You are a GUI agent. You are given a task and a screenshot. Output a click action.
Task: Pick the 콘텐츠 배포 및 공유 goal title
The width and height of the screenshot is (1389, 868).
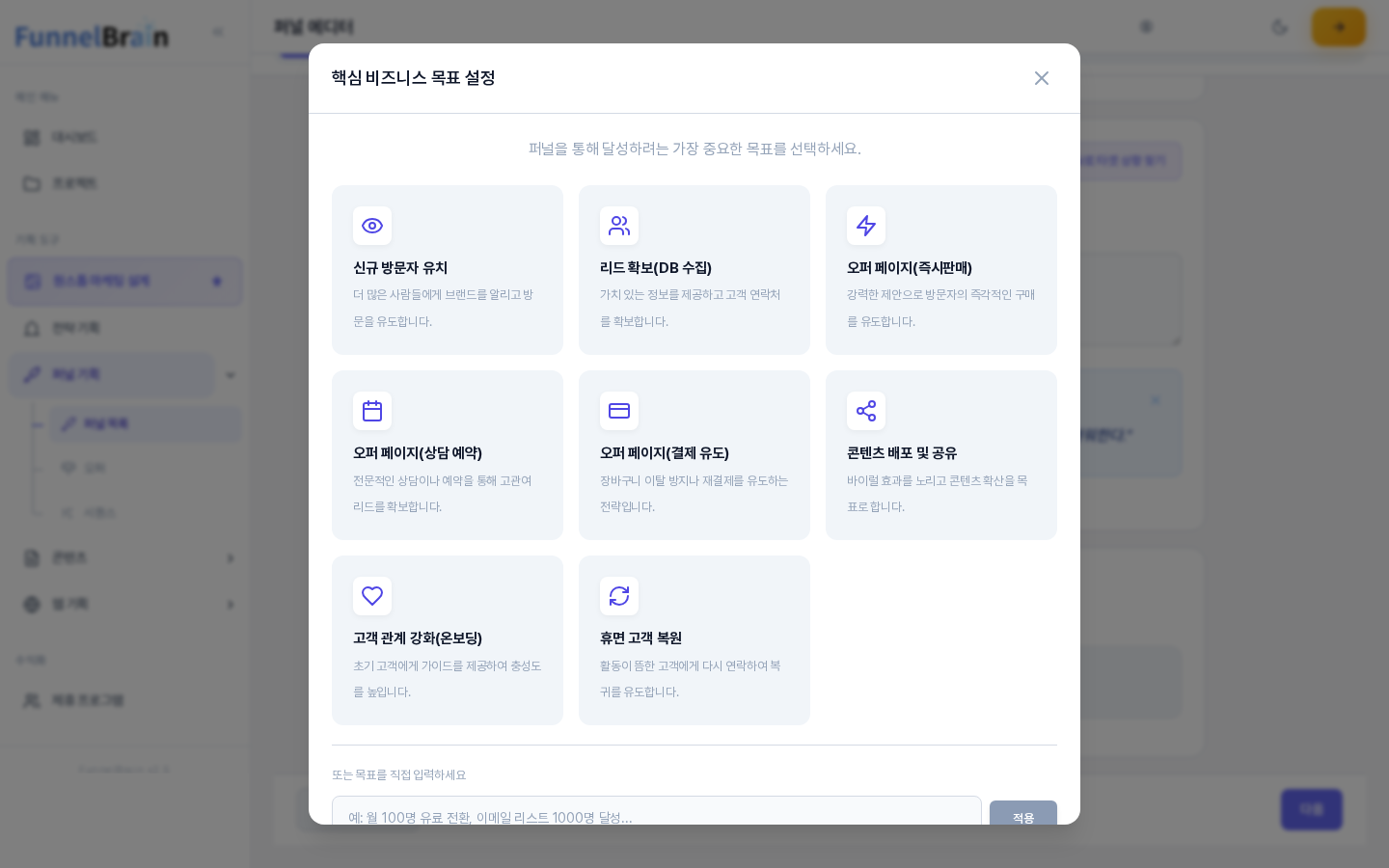click(902, 453)
